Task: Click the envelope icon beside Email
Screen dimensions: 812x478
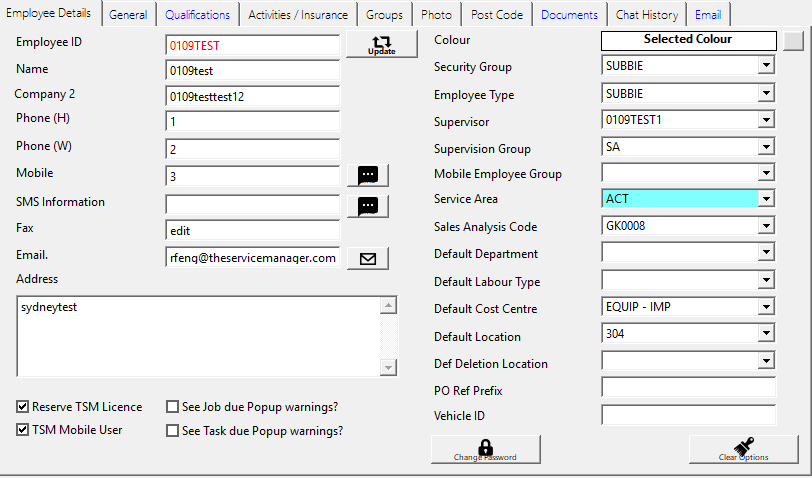Action: tap(367, 258)
